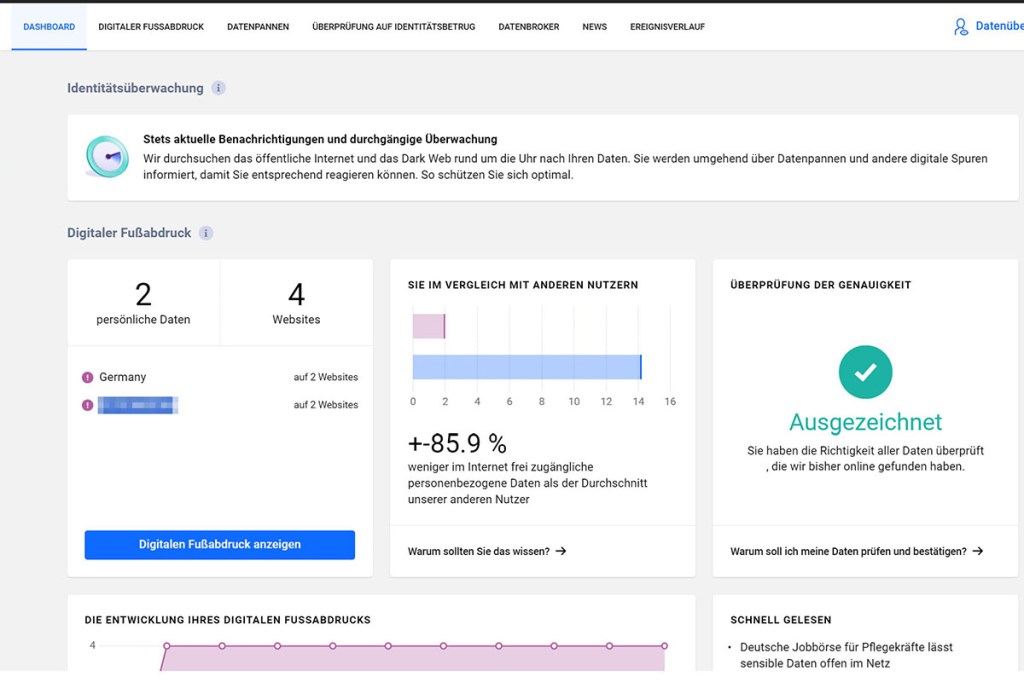
Task: Click warning icon beside blurred data entry
Action: 88,405
